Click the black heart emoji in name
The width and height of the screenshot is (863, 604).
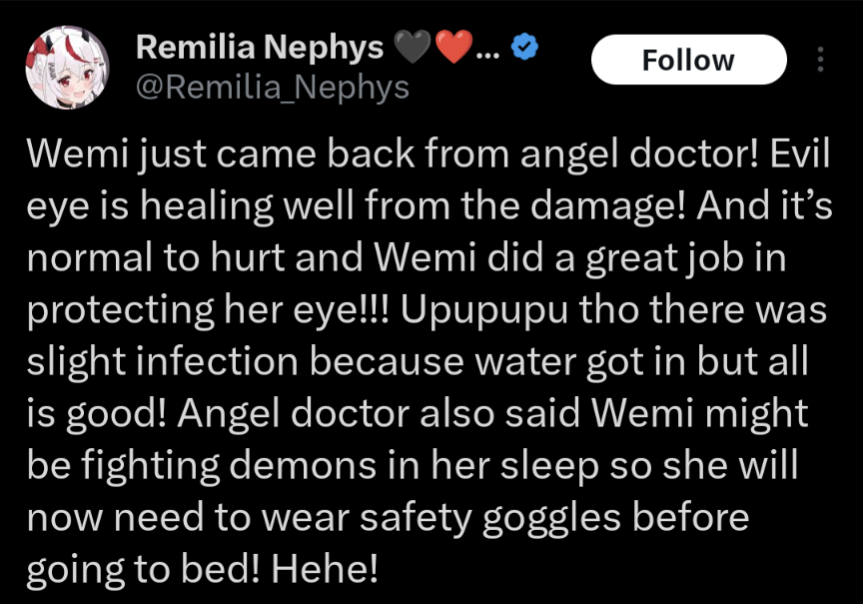click(412, 47)
